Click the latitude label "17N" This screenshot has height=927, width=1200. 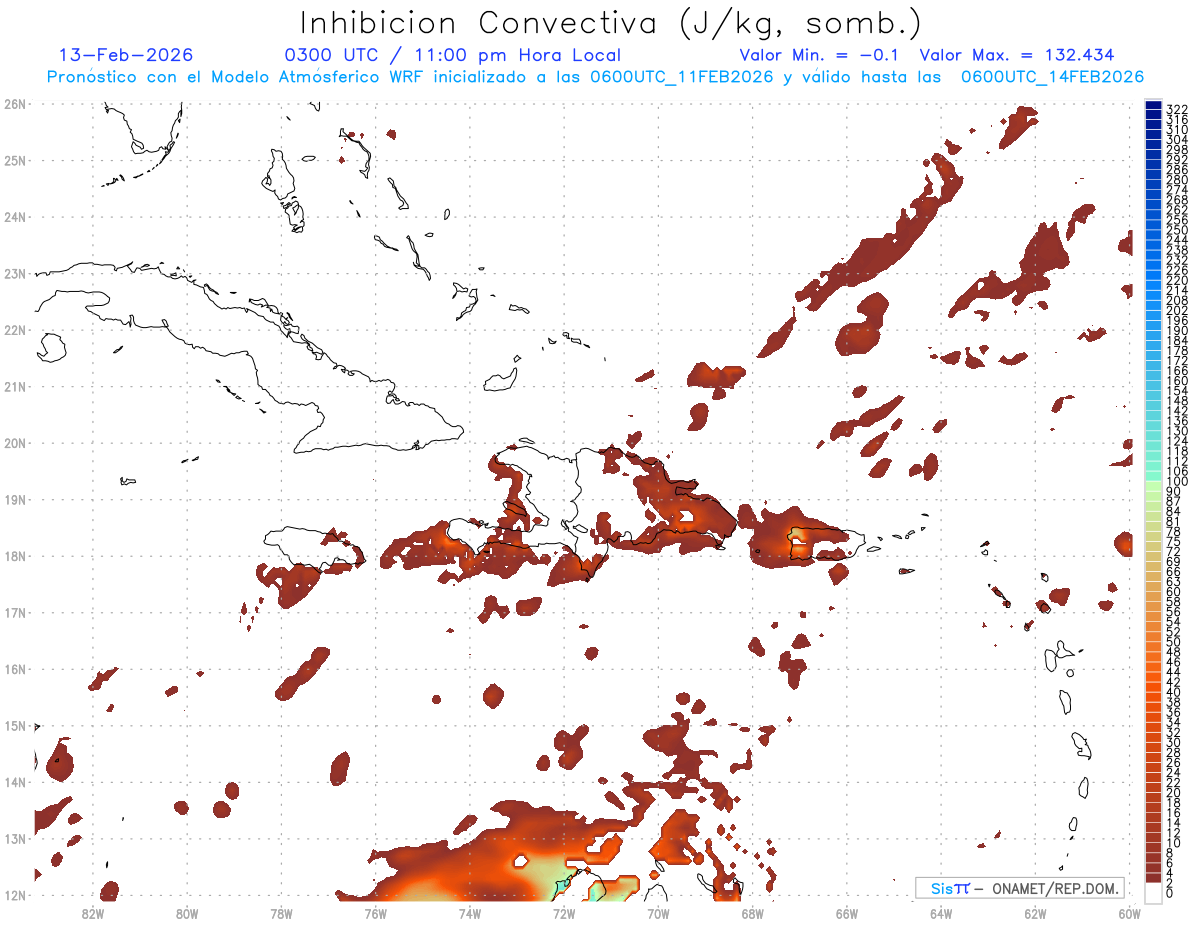[15, 612]
